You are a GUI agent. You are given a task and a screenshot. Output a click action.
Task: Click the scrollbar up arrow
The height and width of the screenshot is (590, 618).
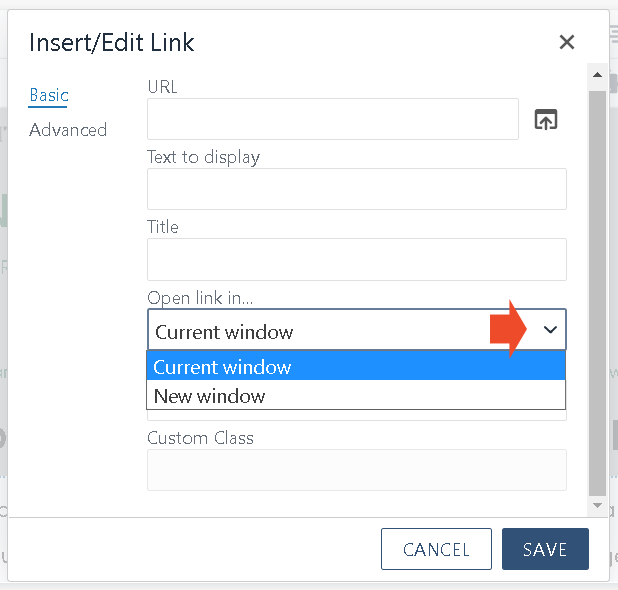point(597,74)
